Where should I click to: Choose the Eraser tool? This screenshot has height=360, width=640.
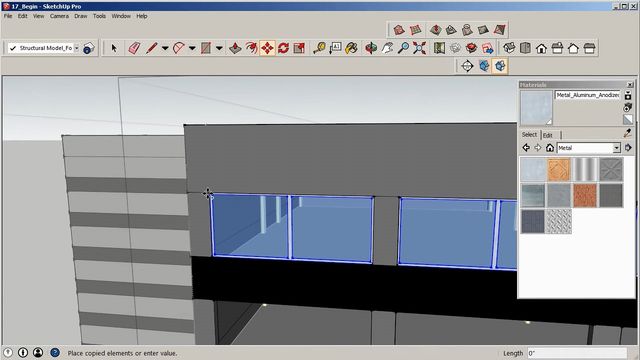[134, 48]
